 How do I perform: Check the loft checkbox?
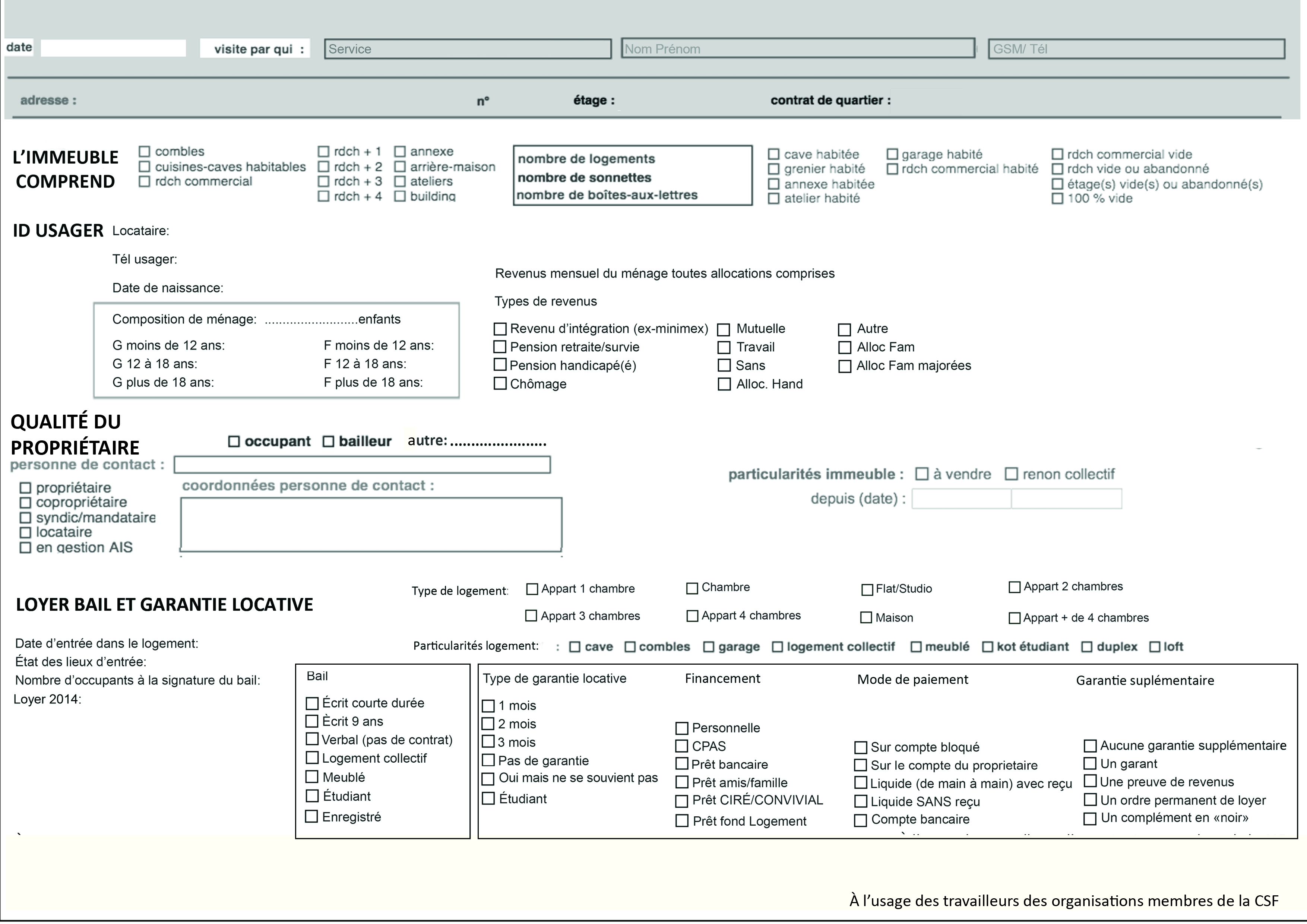pos(1155,647)
